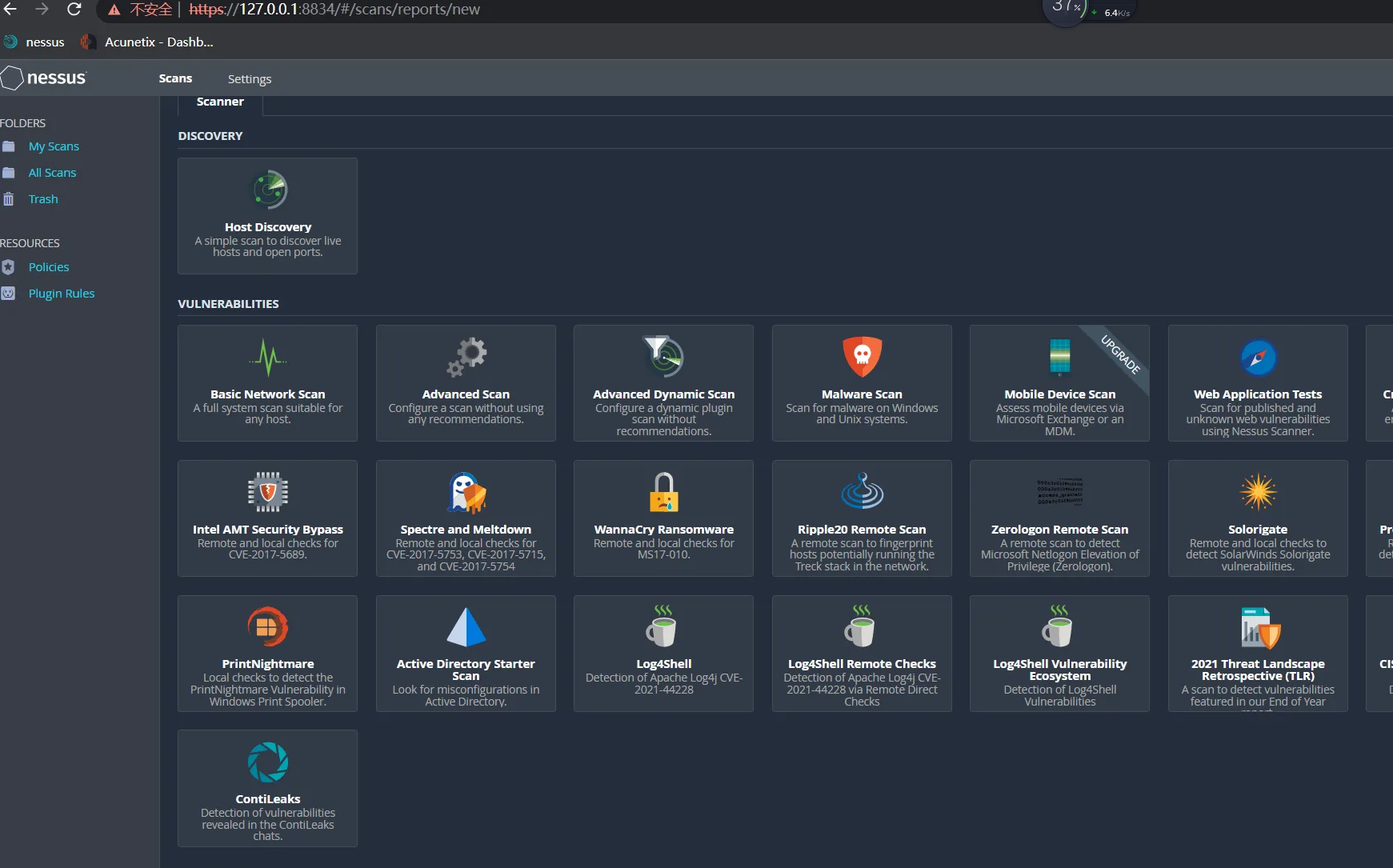Click the Log4Shell coffee cup icon
1393x868 pixels.
(x=662, y=626)
